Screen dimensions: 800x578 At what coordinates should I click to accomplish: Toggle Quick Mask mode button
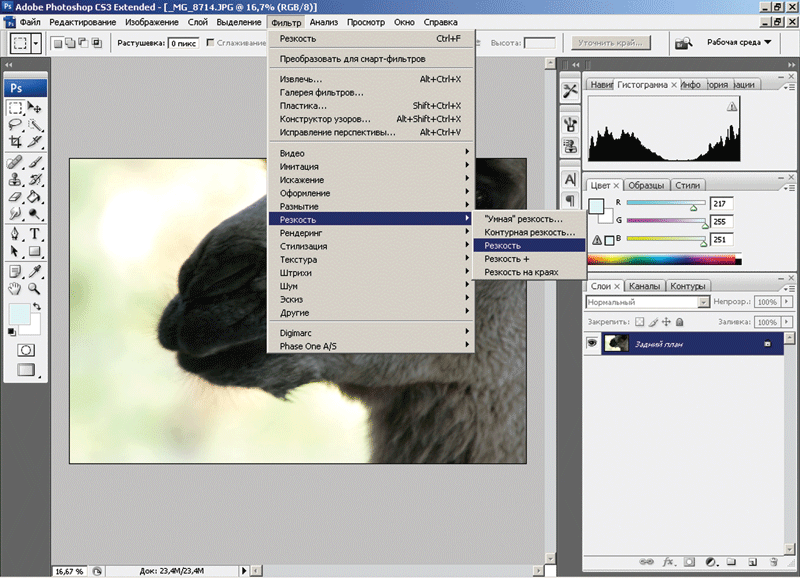pos(25,350)
